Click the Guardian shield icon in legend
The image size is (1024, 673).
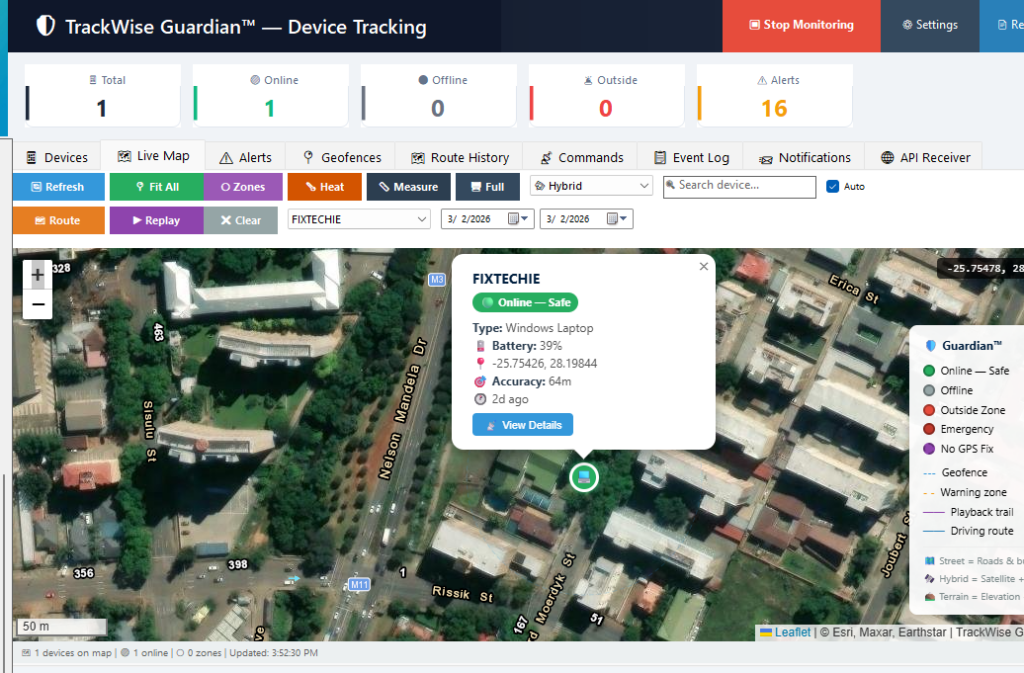click(x=931, y=346)
